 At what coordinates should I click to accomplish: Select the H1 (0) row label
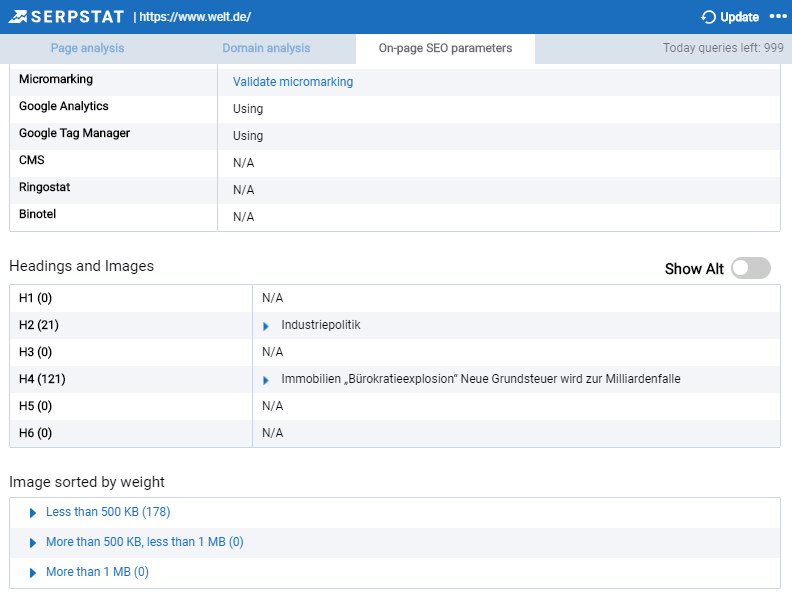[35, 298]
